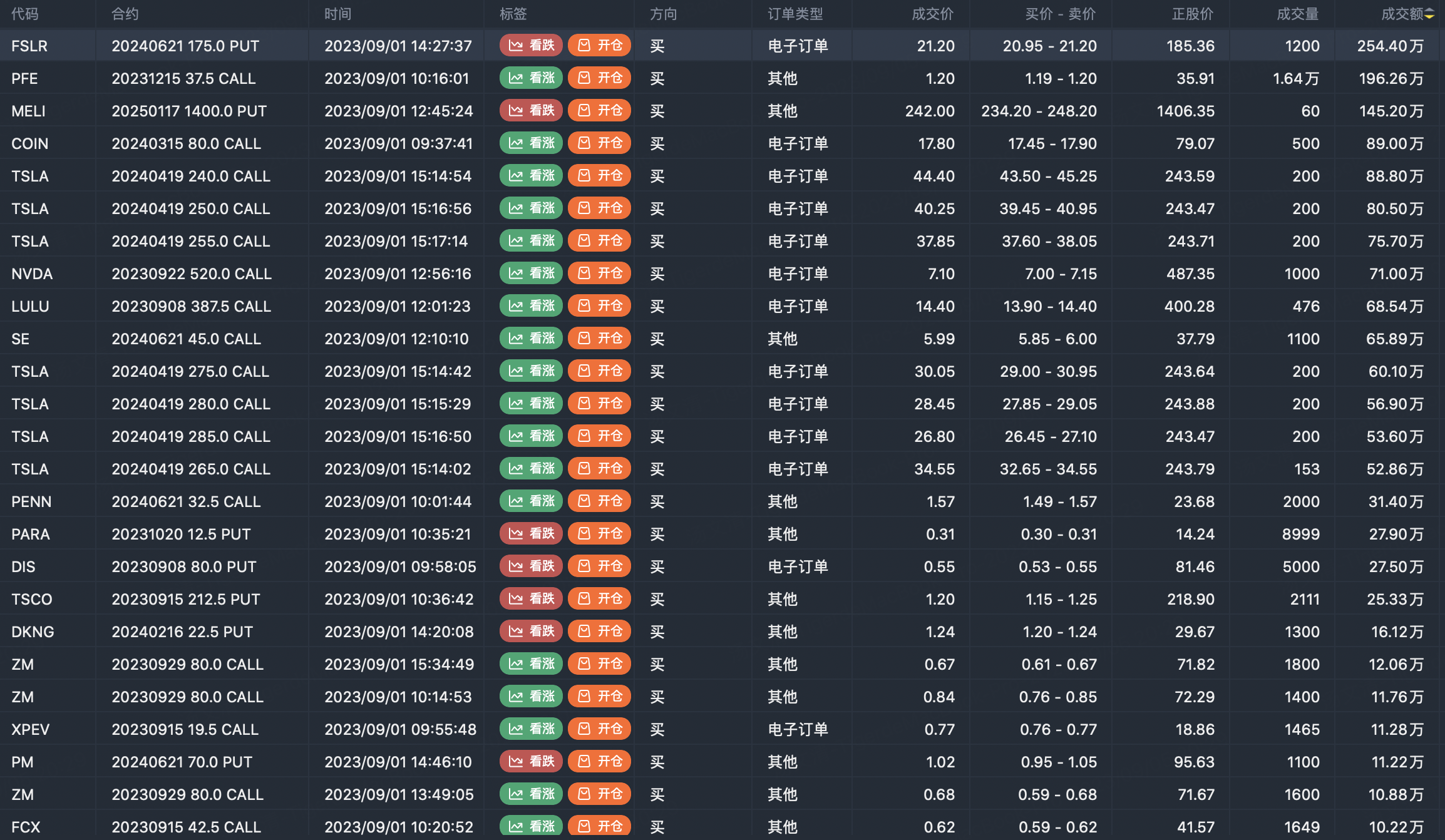Click the 订单类型 column header
Viewport: 1445px width, 840px height.
[x=794, y=14]
